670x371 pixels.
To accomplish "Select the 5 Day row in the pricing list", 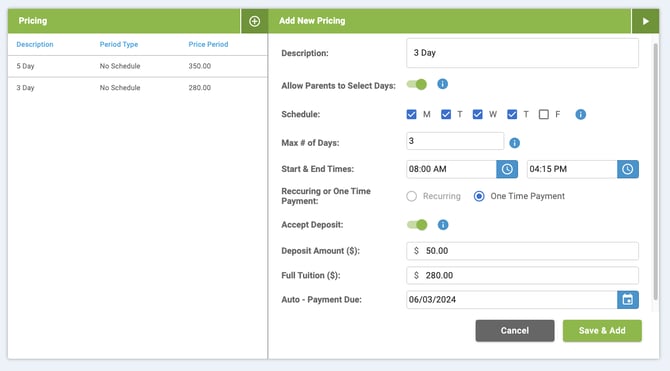I will pyautogui.click(x=138, y=66).
